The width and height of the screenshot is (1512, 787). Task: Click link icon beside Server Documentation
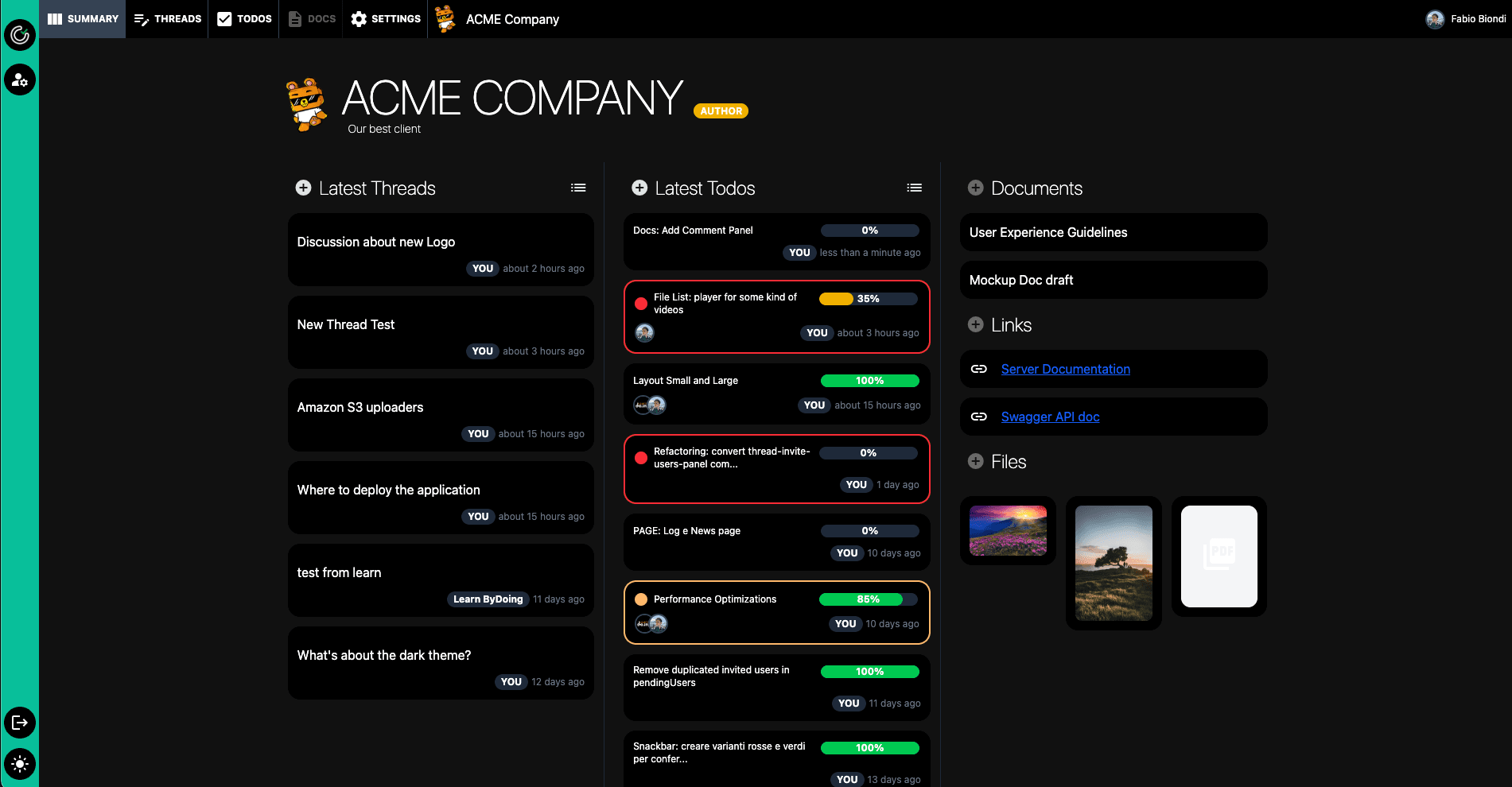[979, 369]
